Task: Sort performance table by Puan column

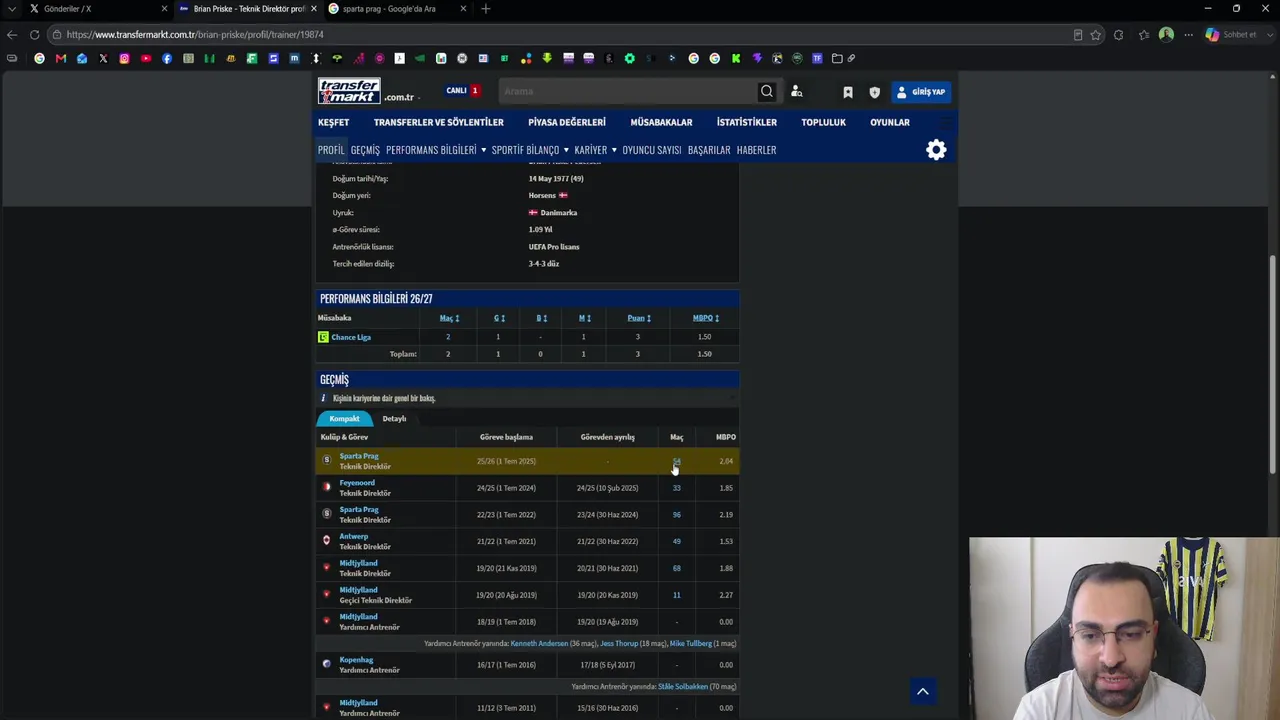Action: click(x=639, y=318)
